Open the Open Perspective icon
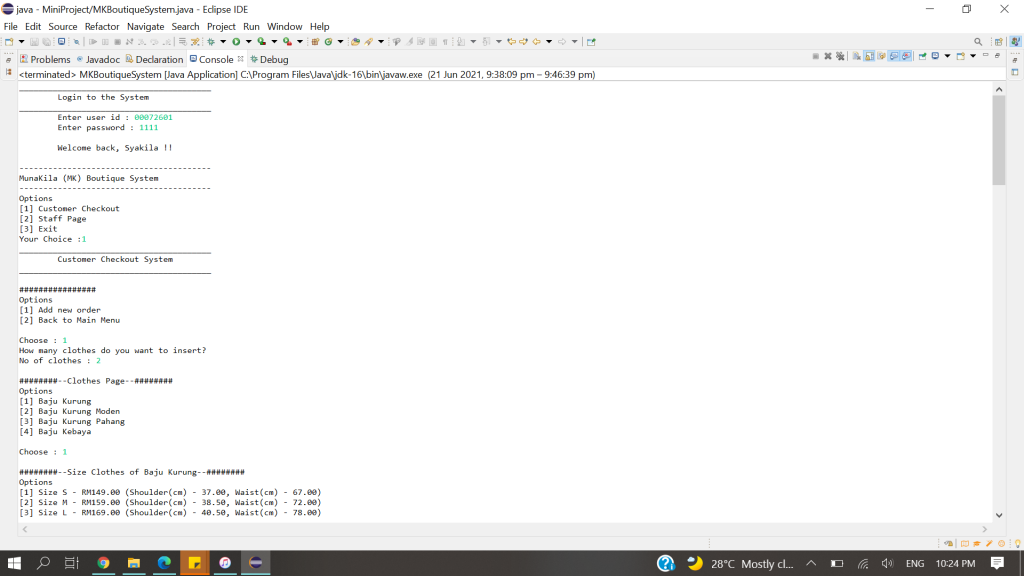The image size is (1024, 576). [998, 42]
